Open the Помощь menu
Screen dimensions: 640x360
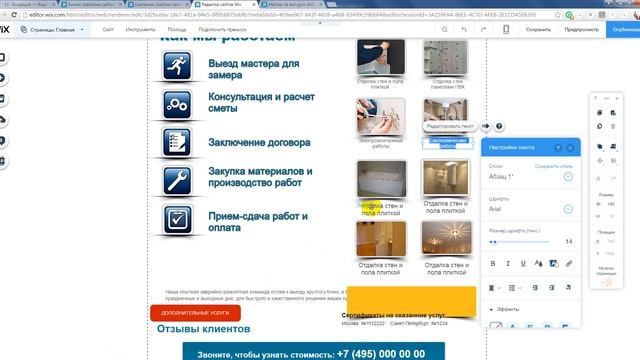[x=177, y=29]
